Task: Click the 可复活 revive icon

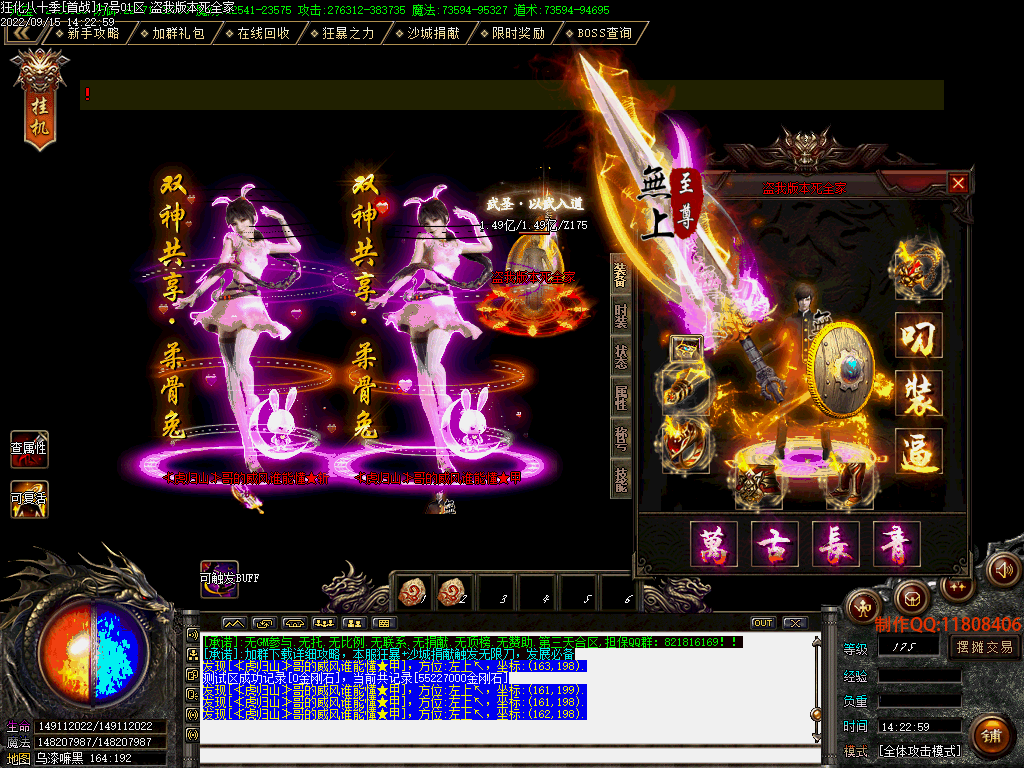Action: point(29,498)
